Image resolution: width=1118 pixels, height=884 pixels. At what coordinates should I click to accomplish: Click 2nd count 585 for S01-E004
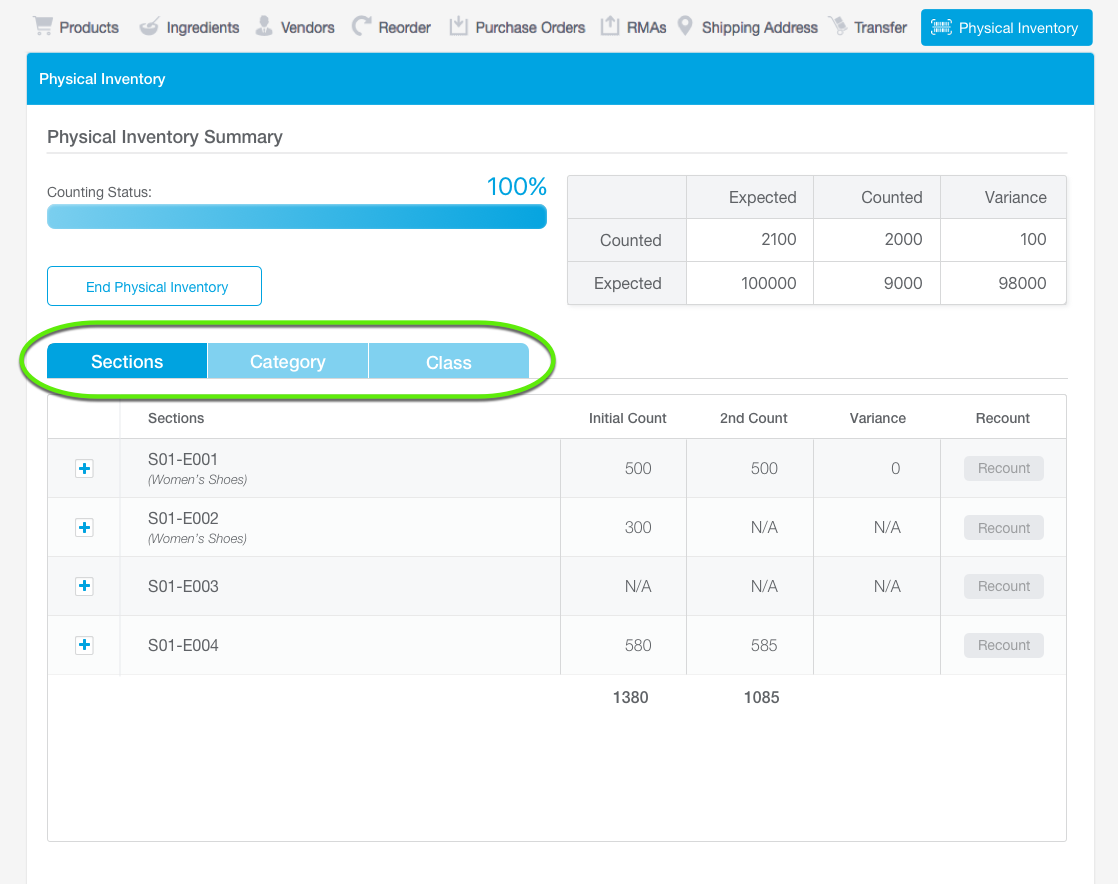point(764,645)
